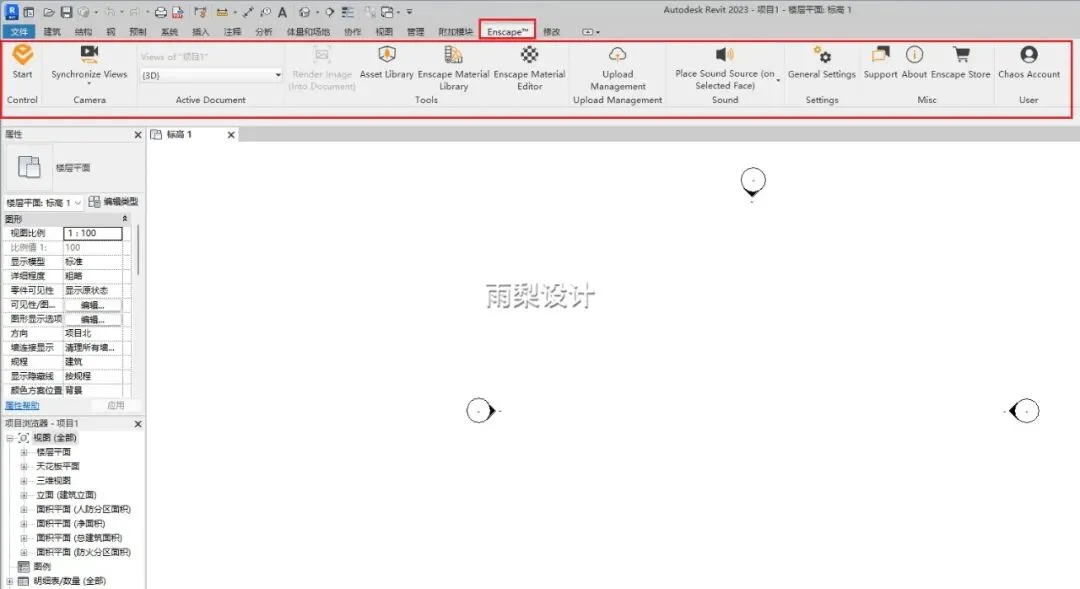Screen dimensions: 1080x589
Task: Open the default 3D view house icon
Action: click(304, 12)
